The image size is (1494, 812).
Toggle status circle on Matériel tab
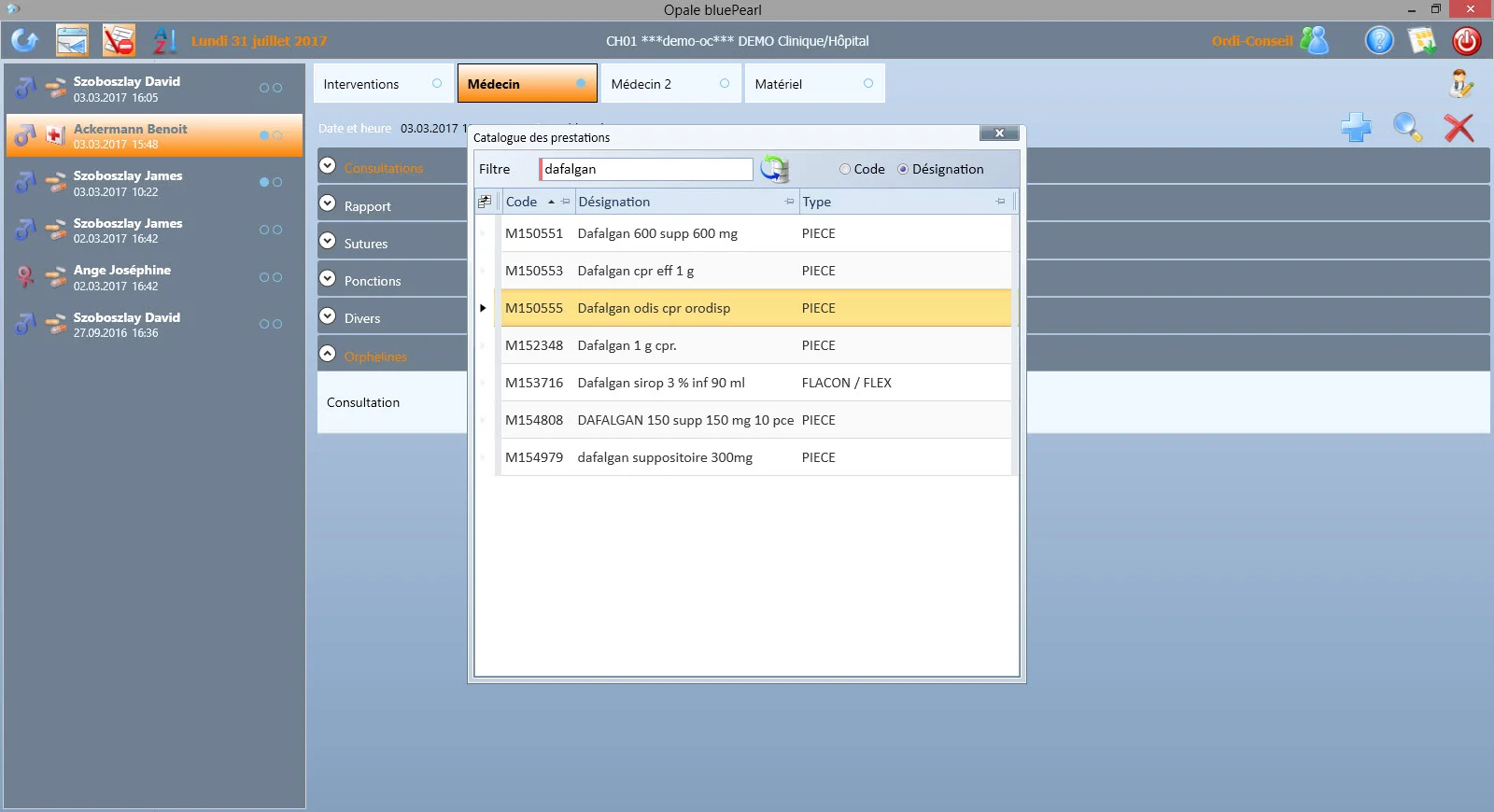click(x=868, y=83)
